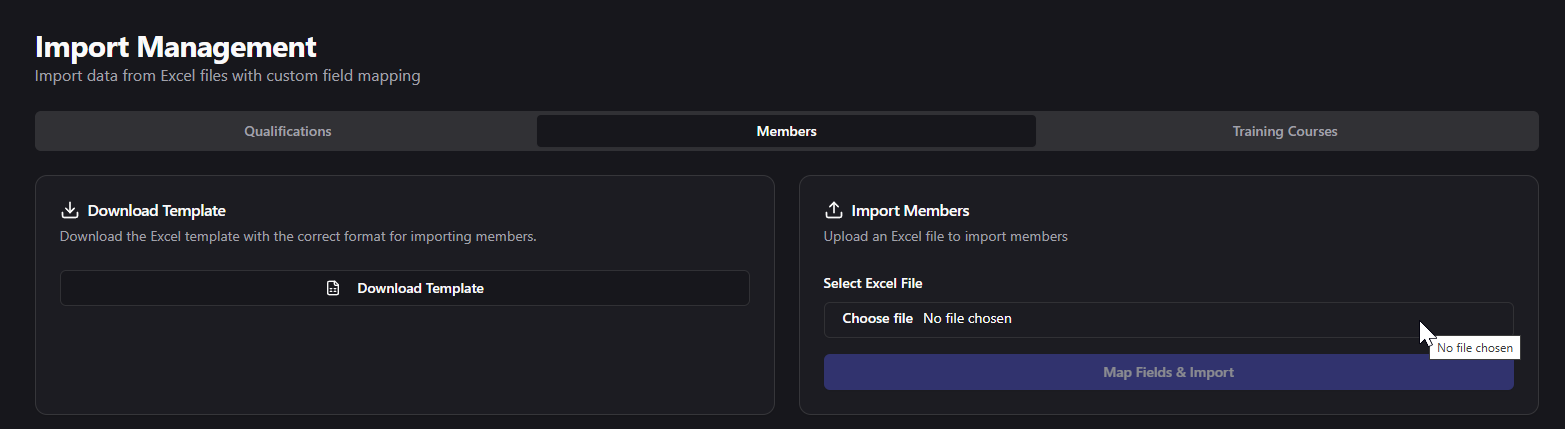Click the Import Members card heading
1565x429 pixels.
coord(910,211)
